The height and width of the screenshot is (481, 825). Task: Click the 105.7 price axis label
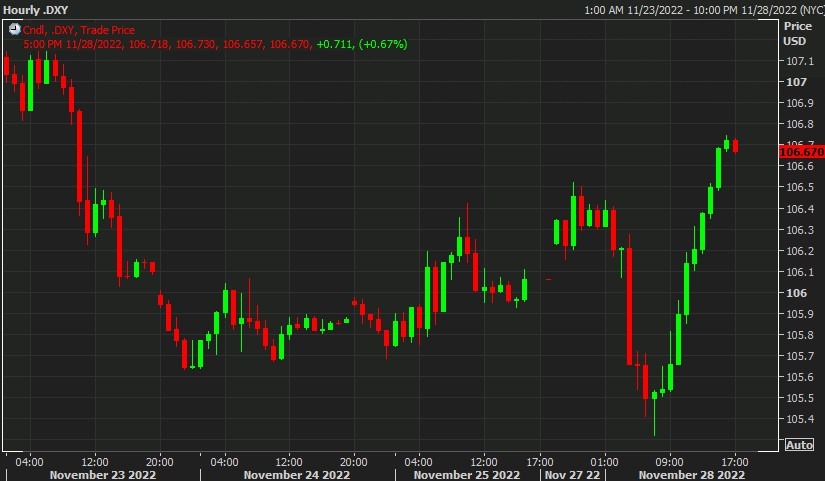799,356
